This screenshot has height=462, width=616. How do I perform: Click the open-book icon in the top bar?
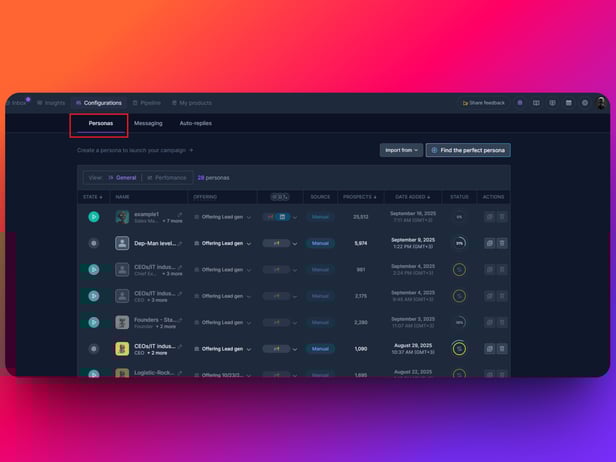click(536, 103)
